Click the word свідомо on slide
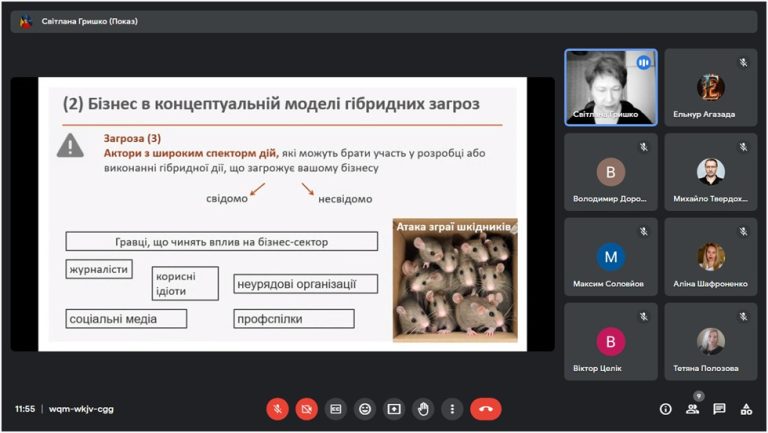Viewport: 768px width, 433px height. [x=227, y=199]
